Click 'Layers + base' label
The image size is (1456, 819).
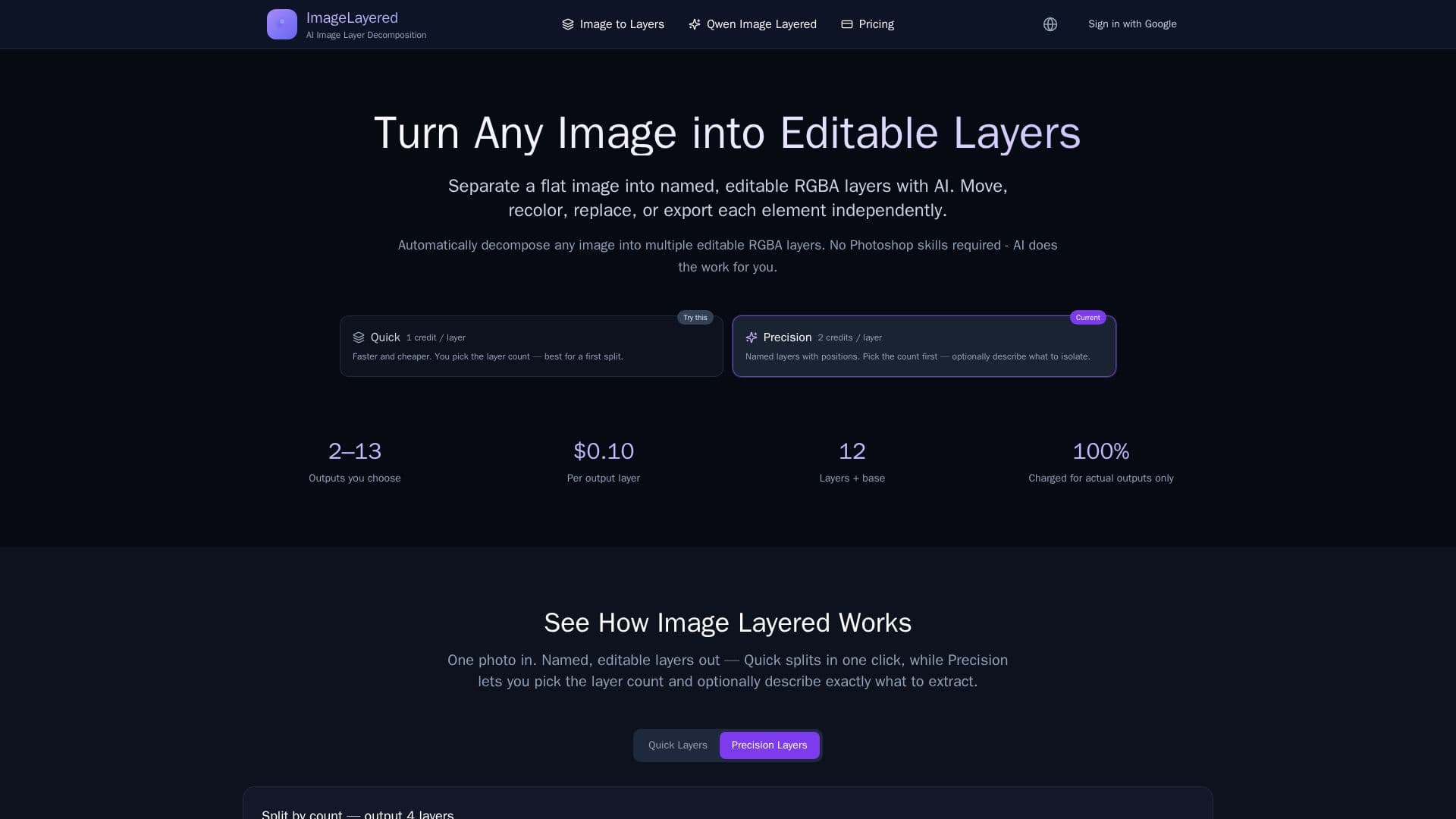tap(852, 478)
